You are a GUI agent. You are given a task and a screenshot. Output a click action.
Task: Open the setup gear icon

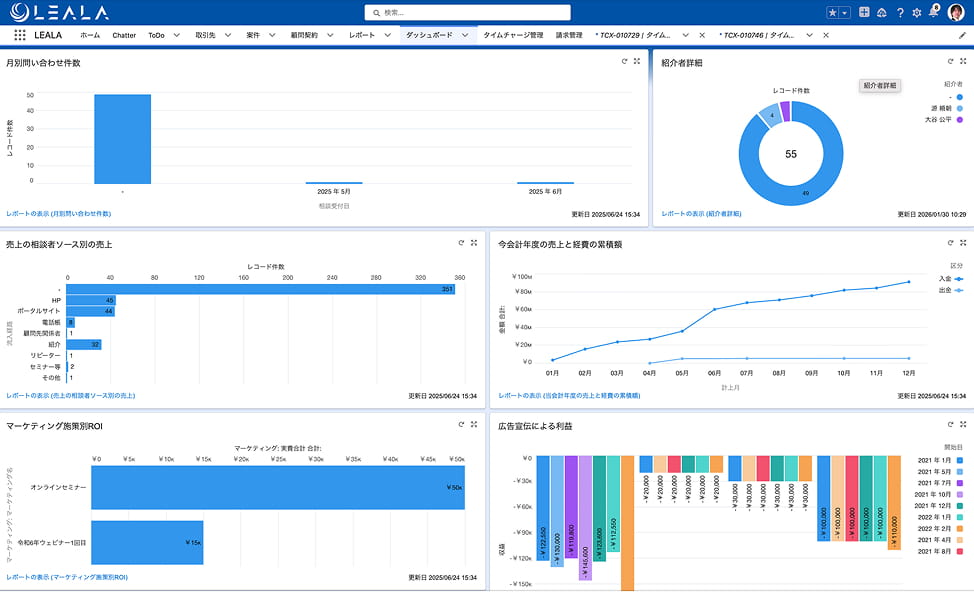[917, 12]
